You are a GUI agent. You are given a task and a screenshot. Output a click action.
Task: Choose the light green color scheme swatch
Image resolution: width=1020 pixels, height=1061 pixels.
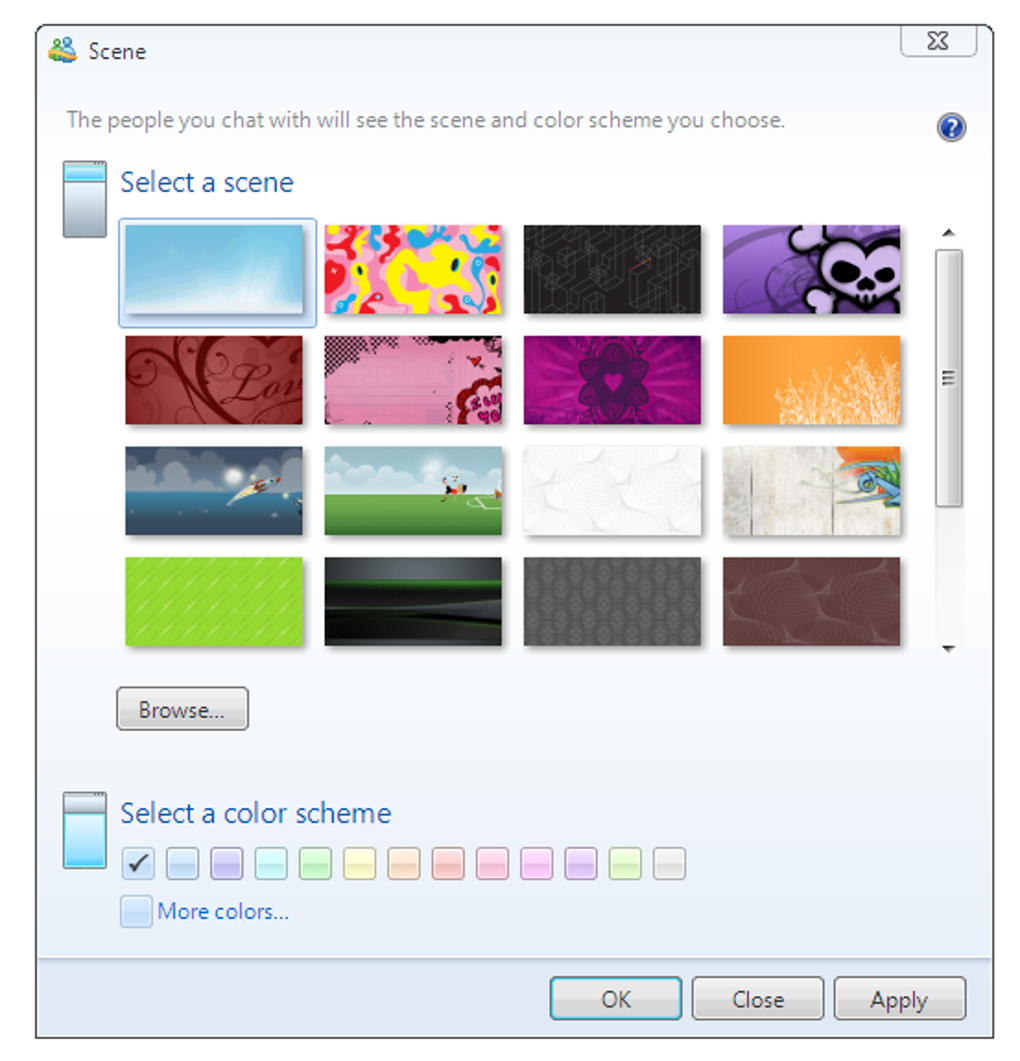click(315, 863)
